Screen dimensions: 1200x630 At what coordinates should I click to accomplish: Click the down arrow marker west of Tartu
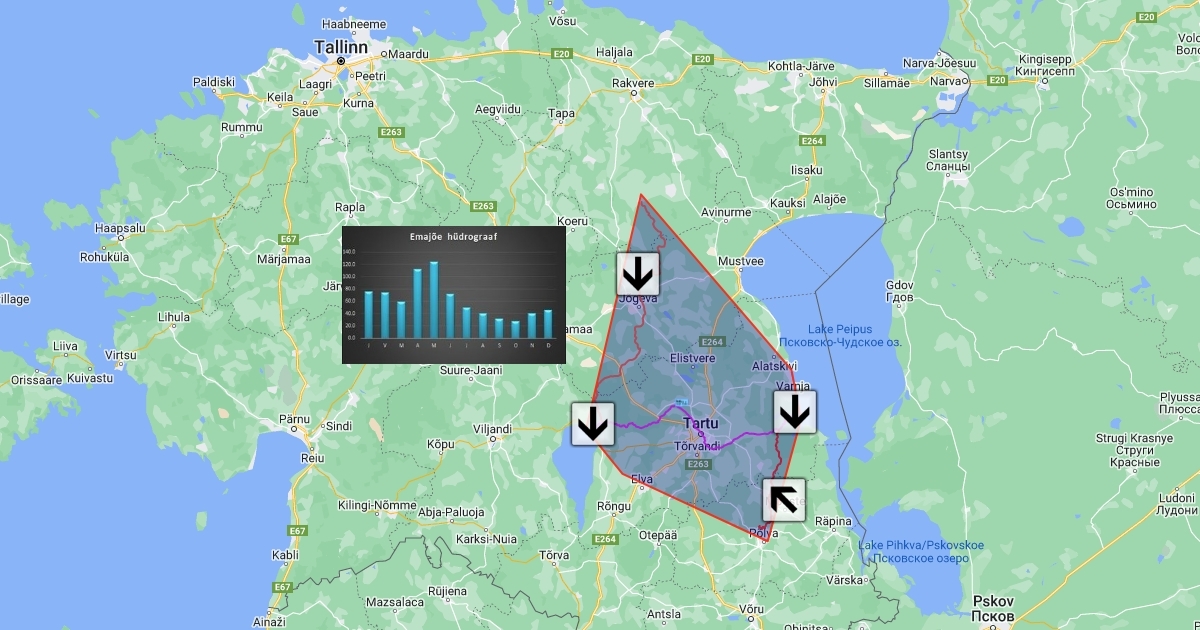pos(593,423)
